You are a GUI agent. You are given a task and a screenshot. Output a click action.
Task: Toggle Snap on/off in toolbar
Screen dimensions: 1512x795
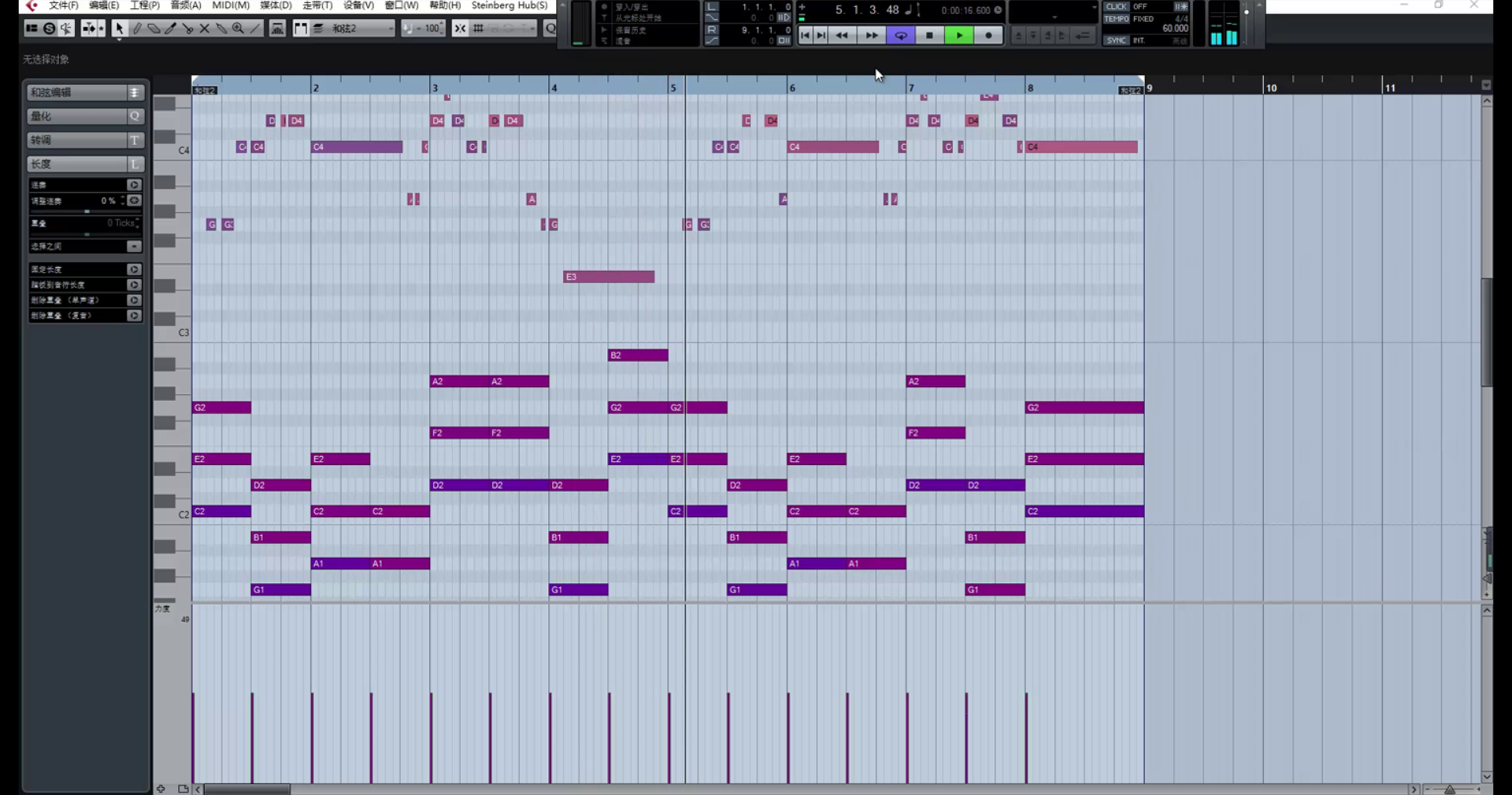(x=460, y=28)
